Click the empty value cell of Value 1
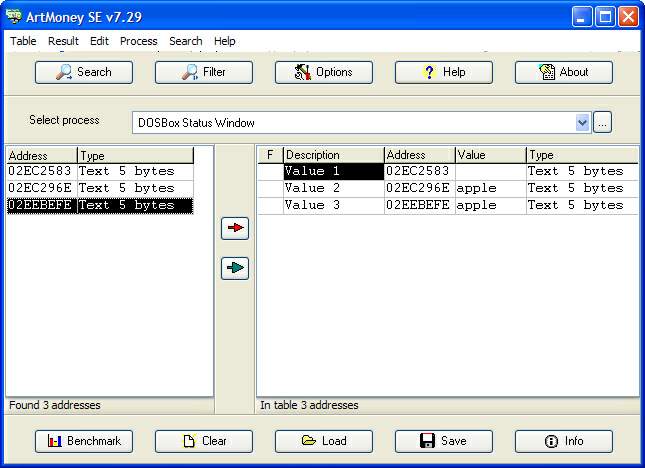 pyautogui.click(x=490, y=171)
